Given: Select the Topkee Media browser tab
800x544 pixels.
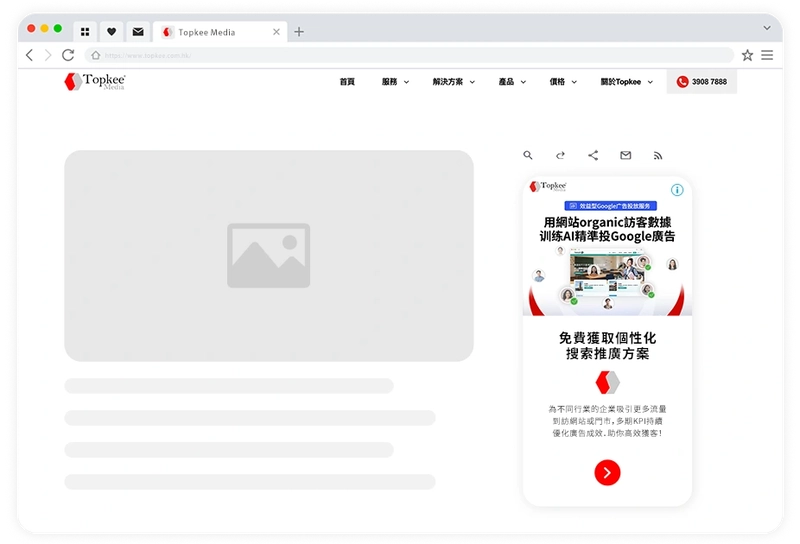Looking at the screenshot, I should (220, 32).
